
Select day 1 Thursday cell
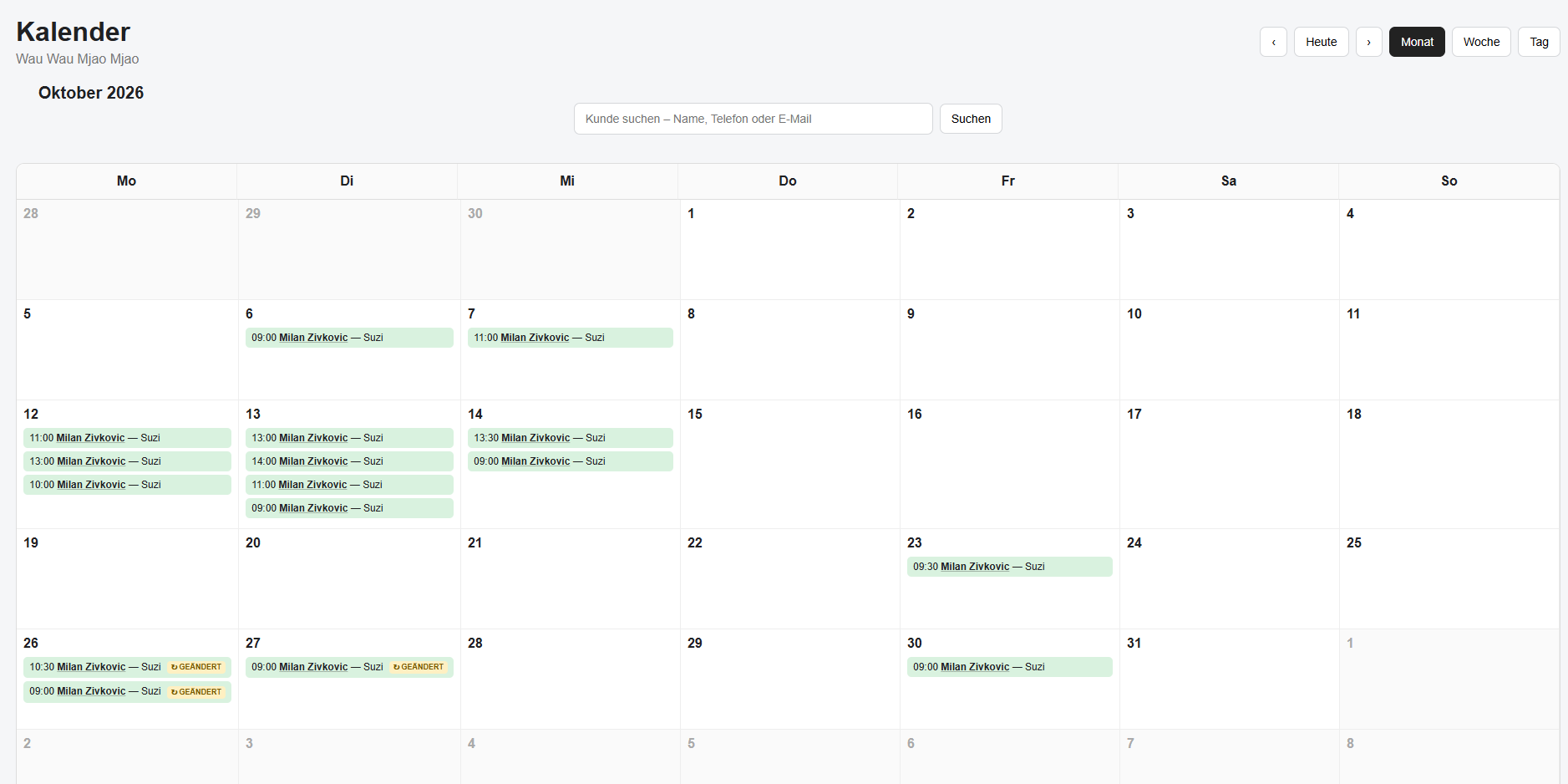pos(789,249)
